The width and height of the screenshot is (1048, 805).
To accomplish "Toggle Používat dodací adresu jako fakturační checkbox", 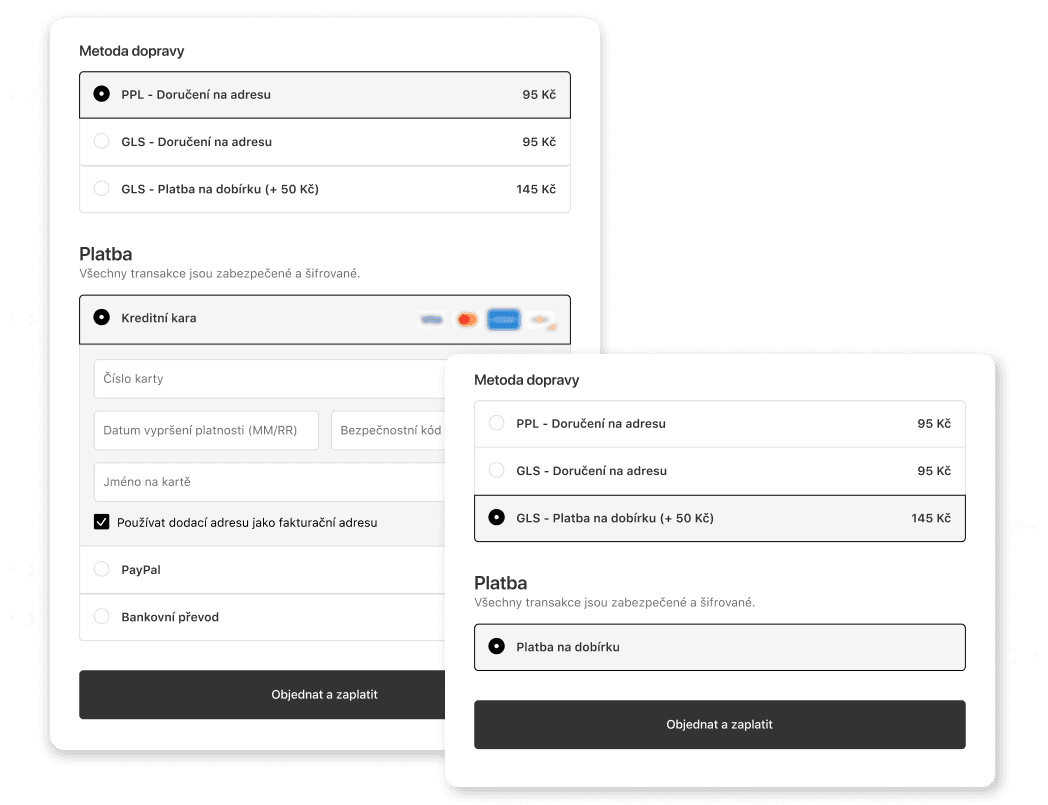I will point(102,522).
